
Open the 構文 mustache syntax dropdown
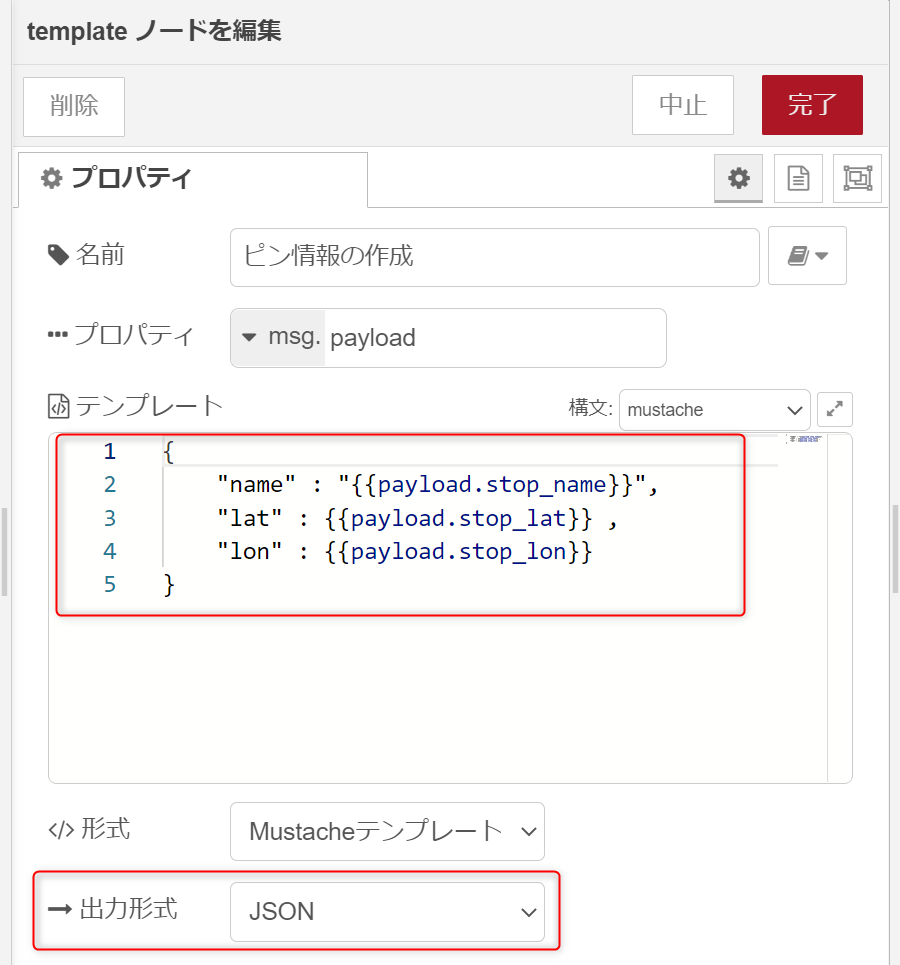coord(715,410)
